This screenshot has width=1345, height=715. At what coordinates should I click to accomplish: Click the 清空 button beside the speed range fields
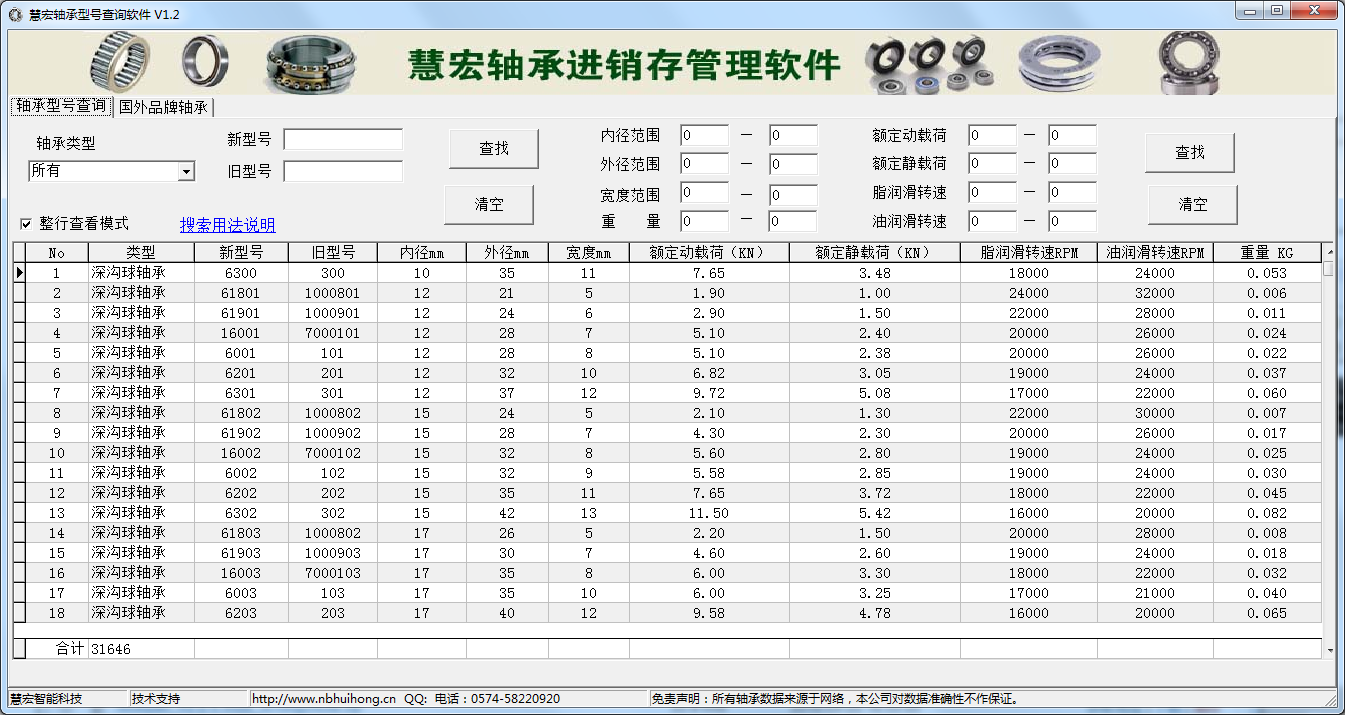[x=1193, y=204]
